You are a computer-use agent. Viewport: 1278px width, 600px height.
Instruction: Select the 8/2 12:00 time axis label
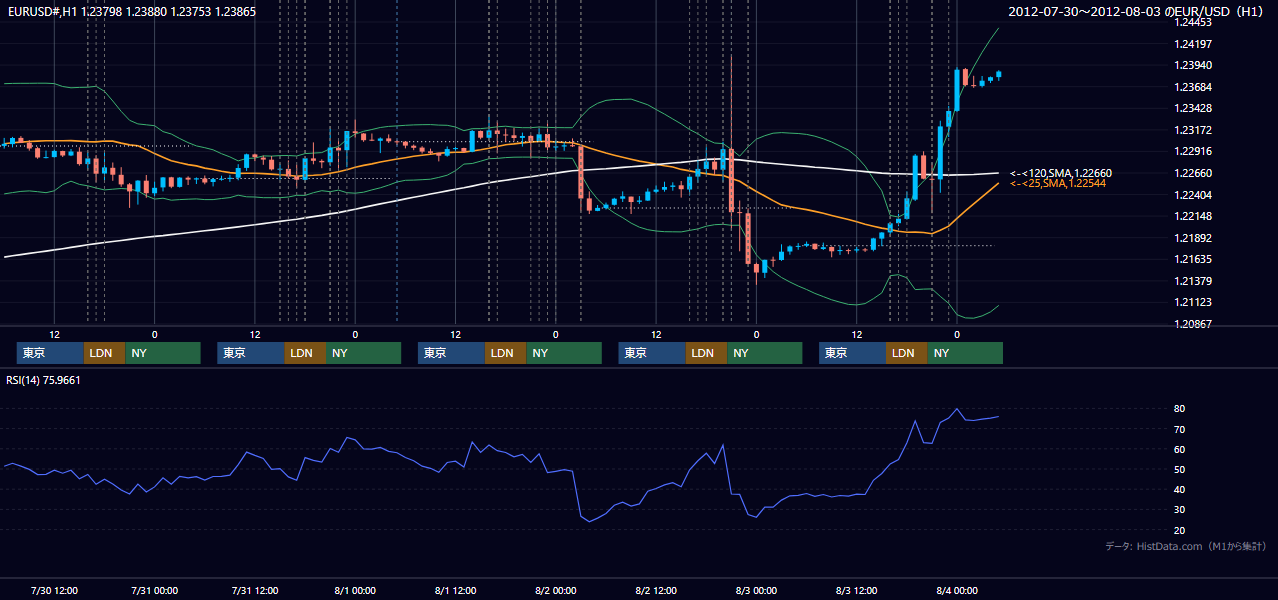656,590
